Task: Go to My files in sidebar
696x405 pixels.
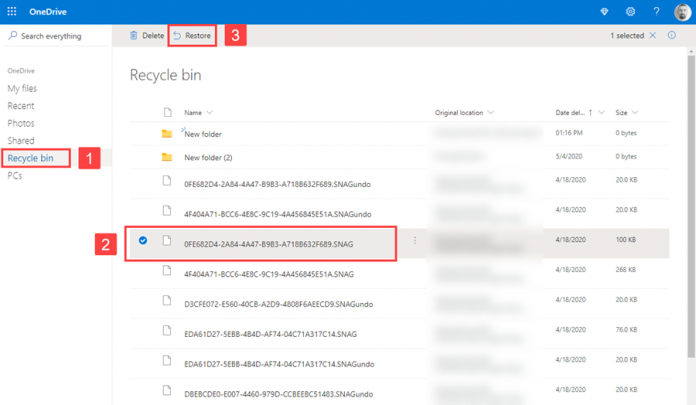Action: click(x=22, y=88)
